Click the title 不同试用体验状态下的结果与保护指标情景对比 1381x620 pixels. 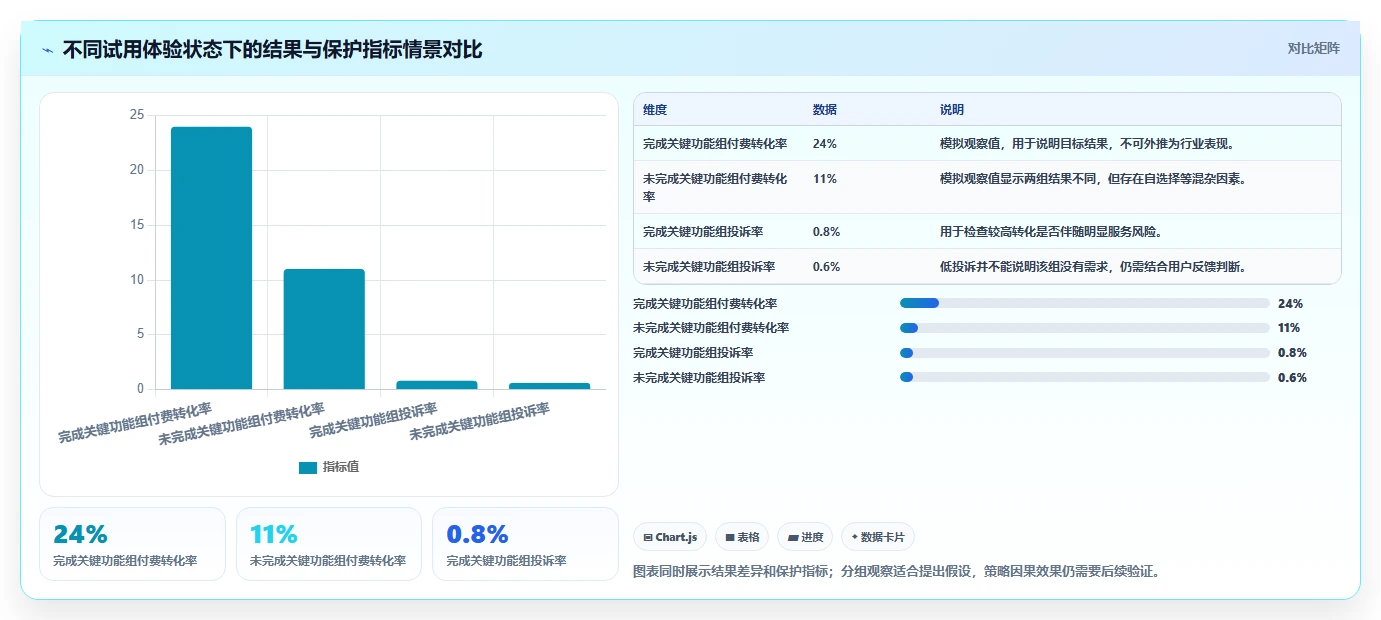(x=272, y=50)
